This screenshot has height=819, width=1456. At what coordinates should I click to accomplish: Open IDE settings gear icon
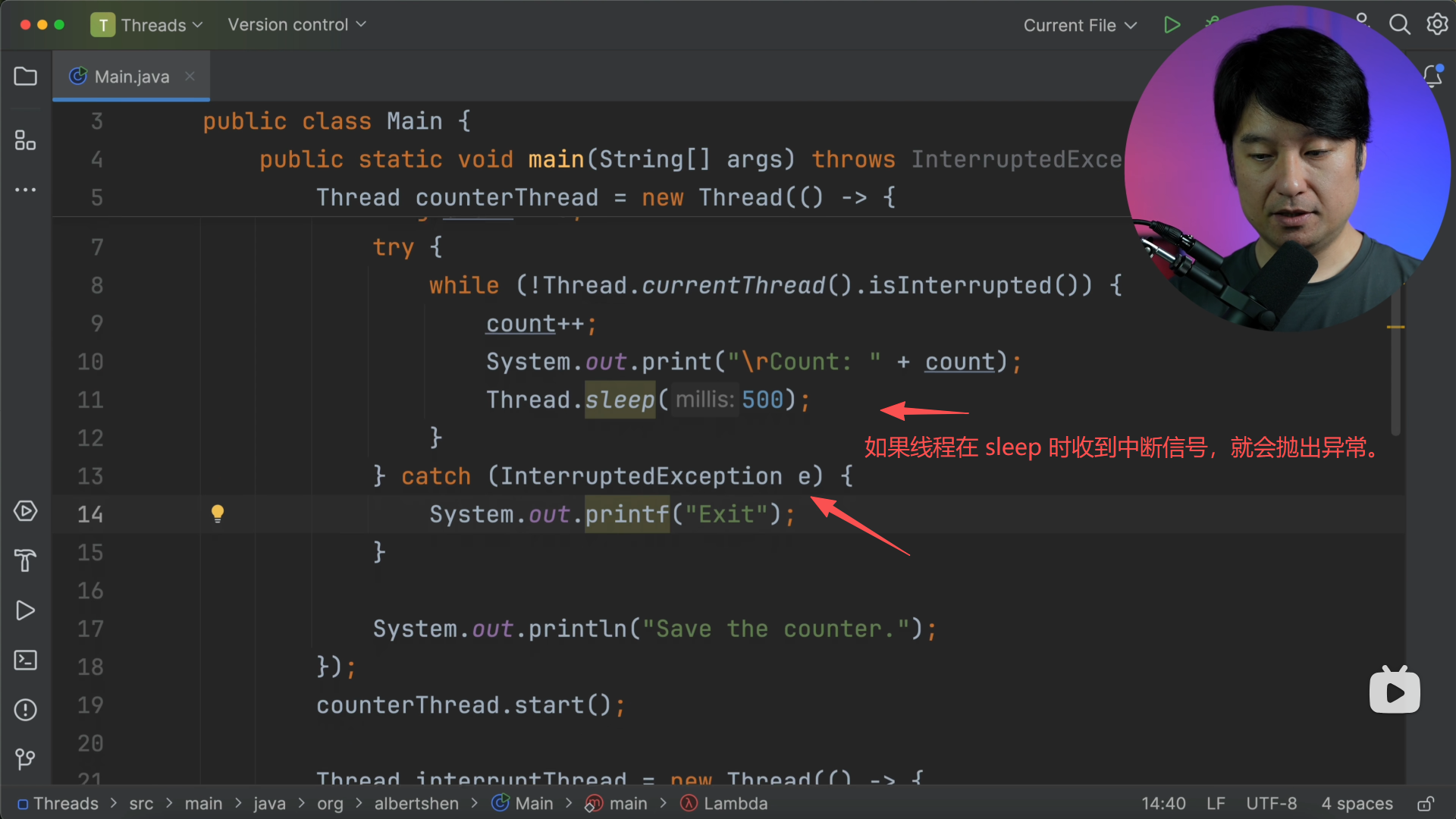[1437, 25]
